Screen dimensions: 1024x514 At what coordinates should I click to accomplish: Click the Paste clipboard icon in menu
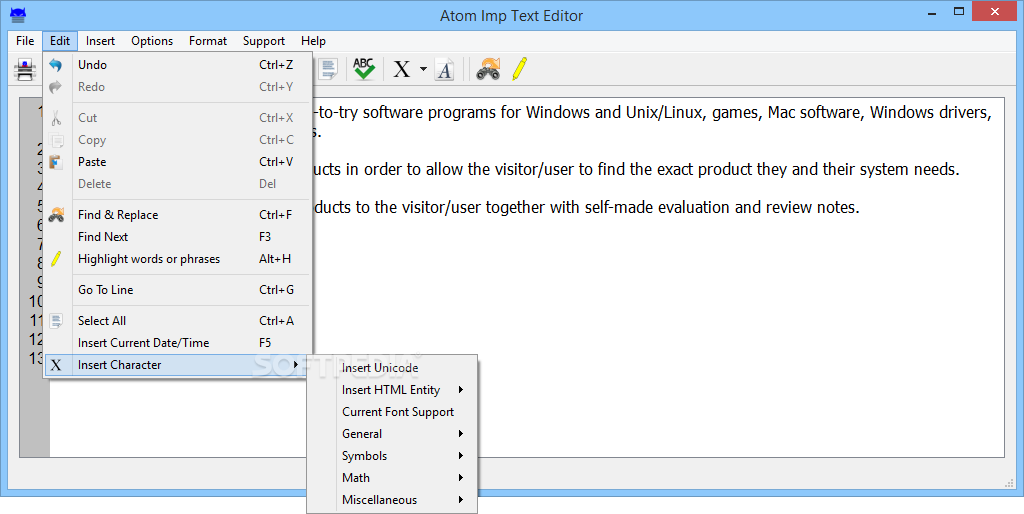point(56,162)
